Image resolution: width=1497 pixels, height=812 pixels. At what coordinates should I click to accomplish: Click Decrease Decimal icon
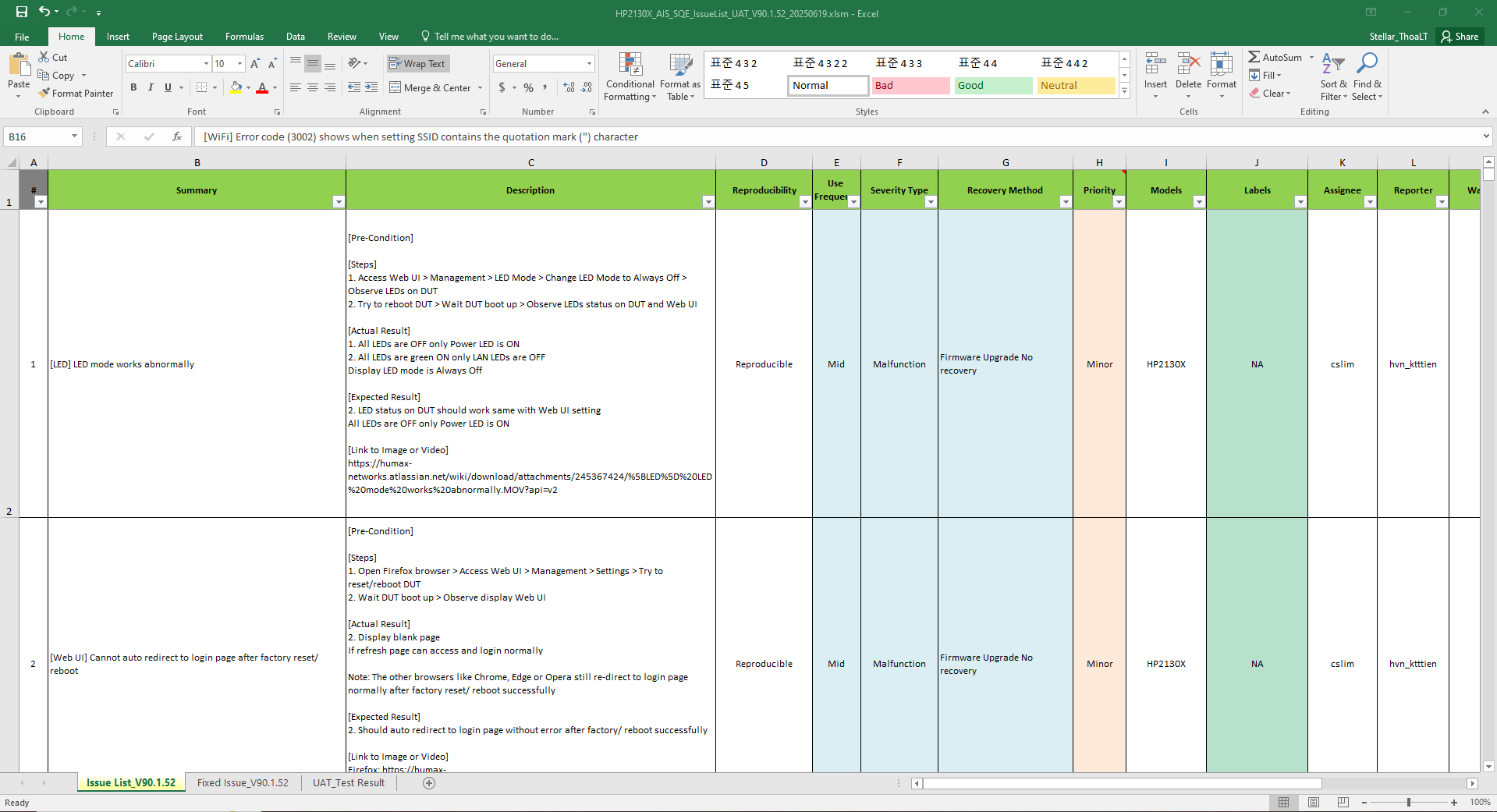[x=587, y=87]
